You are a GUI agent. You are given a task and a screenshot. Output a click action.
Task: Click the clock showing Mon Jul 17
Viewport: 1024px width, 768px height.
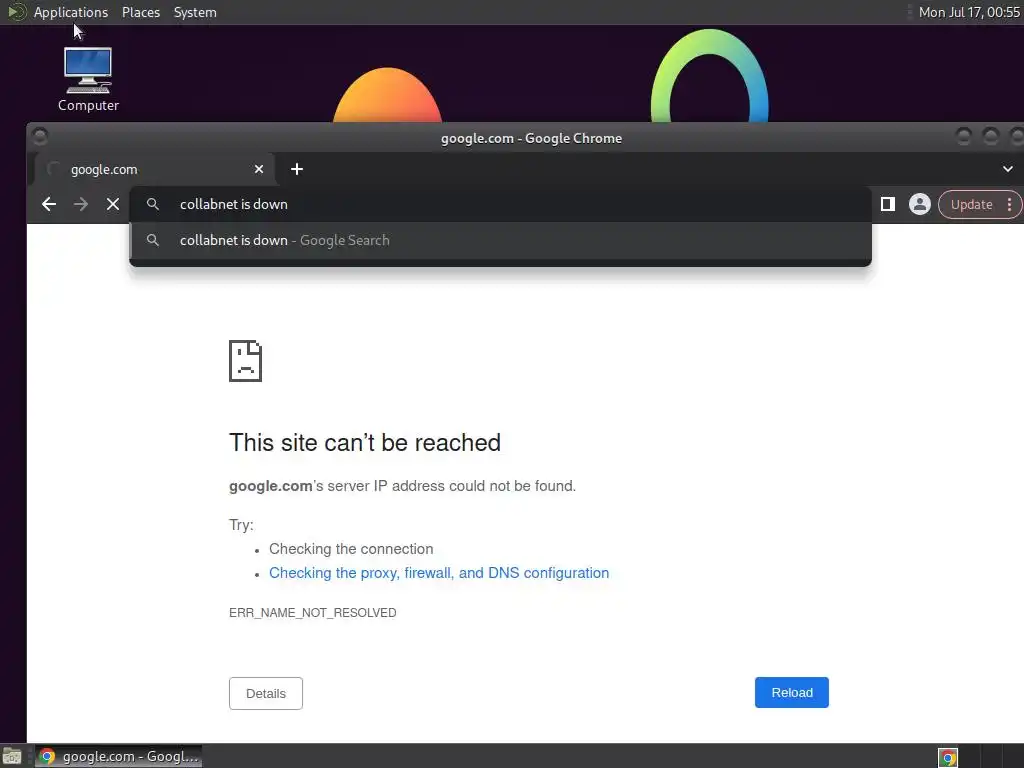(969, 12)
